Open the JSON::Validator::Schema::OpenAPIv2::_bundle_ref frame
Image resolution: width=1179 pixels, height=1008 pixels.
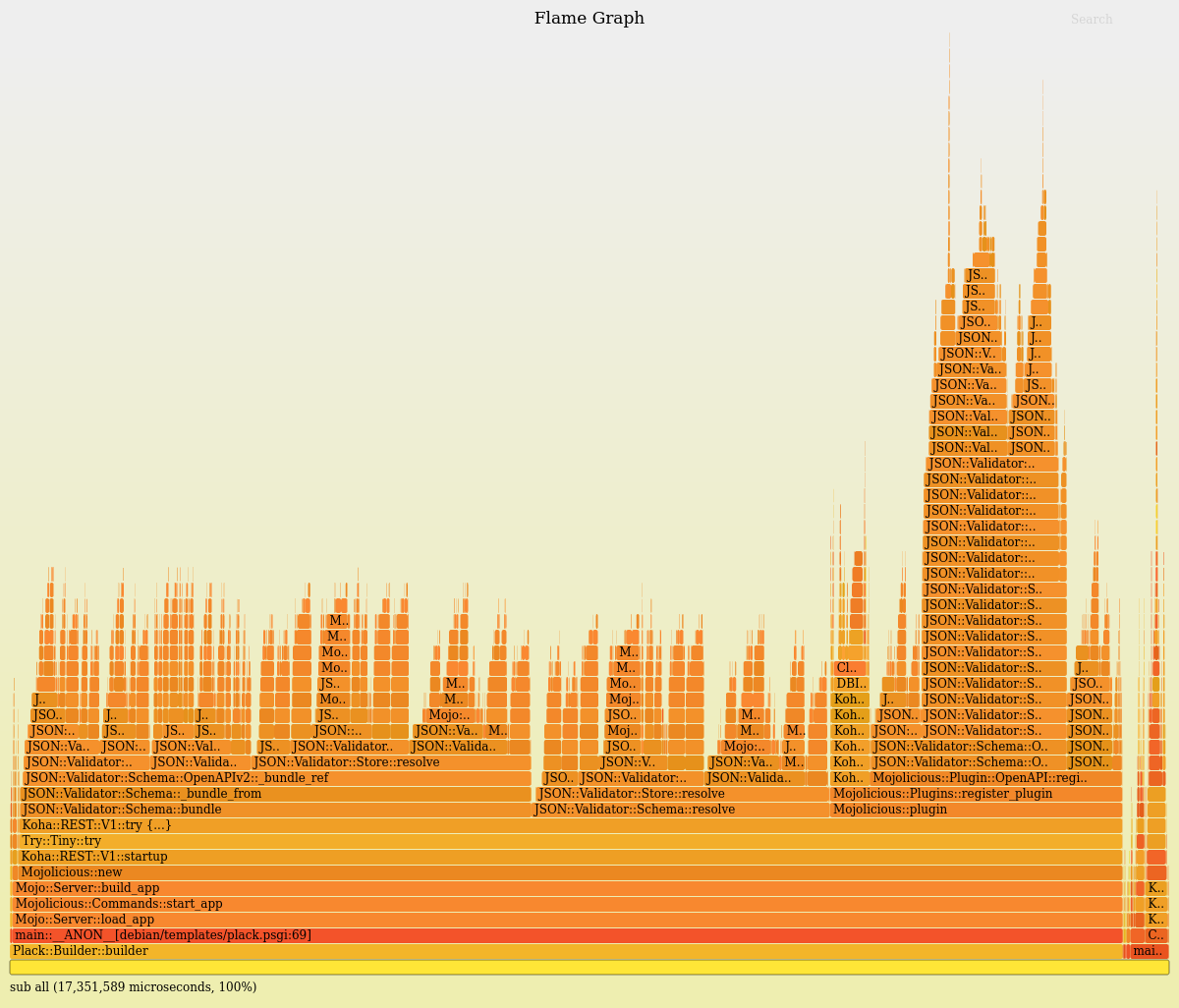(x=277, y=778)
